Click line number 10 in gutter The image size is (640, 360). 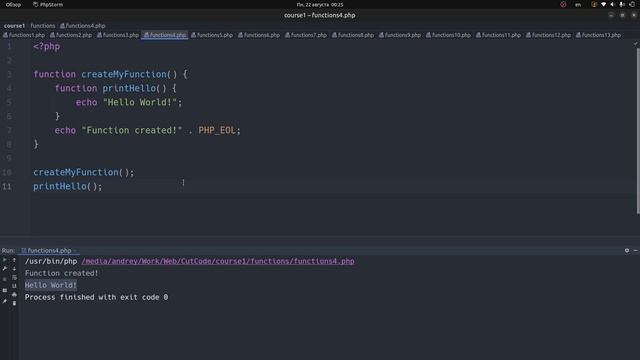7,172
